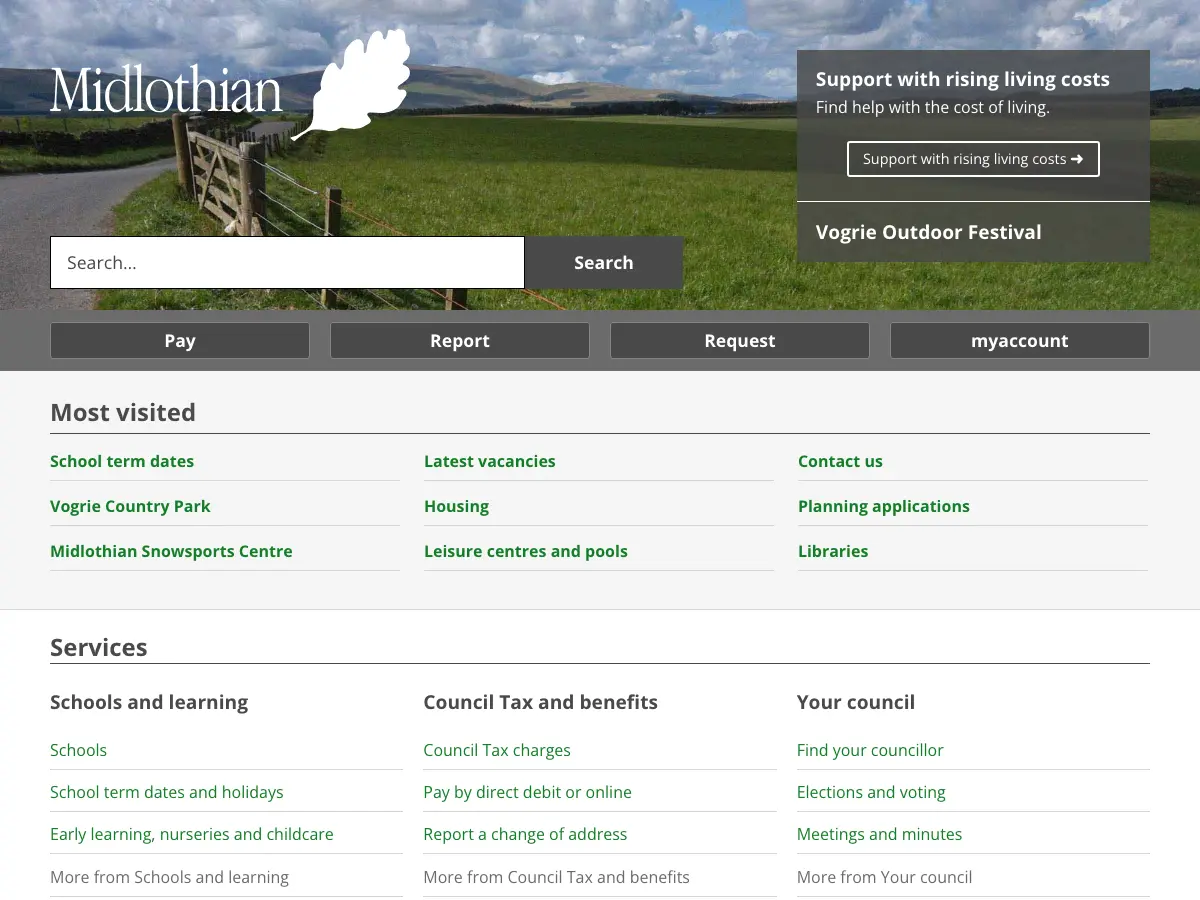This screenshot has height=900, width=1200.
Task: Open Report a change of address
Action: [x=525, y=834]
